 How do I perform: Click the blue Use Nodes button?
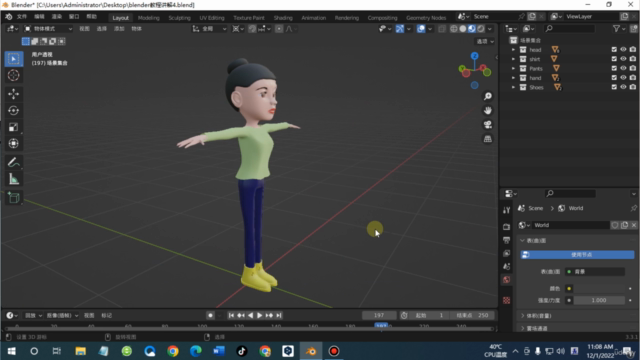(577, 255)
